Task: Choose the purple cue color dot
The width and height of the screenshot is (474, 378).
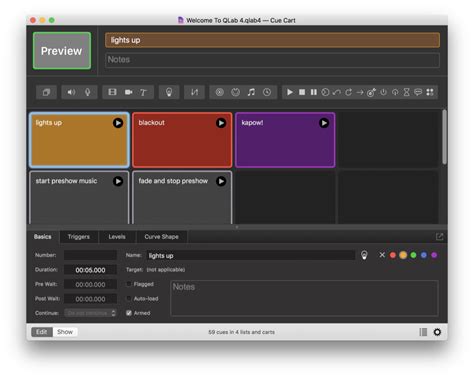Action: tap(434, 255)
